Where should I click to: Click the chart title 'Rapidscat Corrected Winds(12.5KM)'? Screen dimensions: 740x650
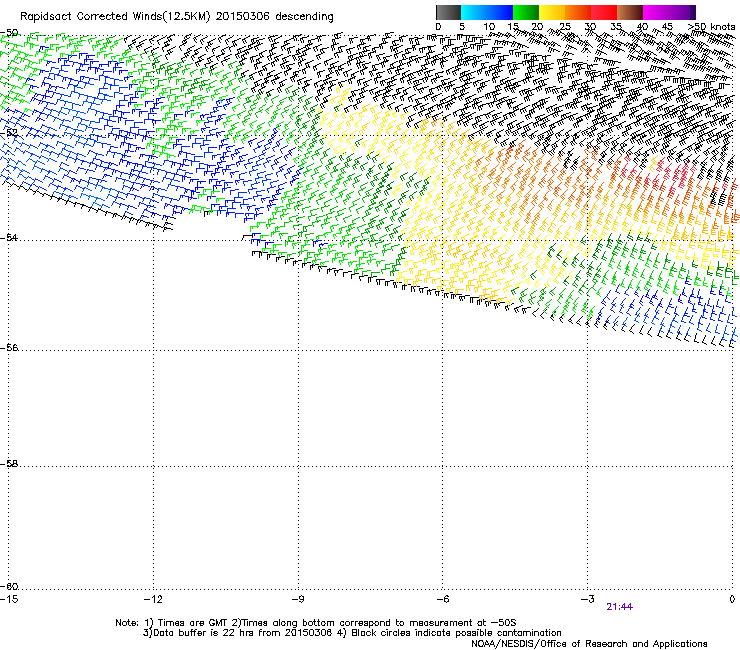pos(115,17)
